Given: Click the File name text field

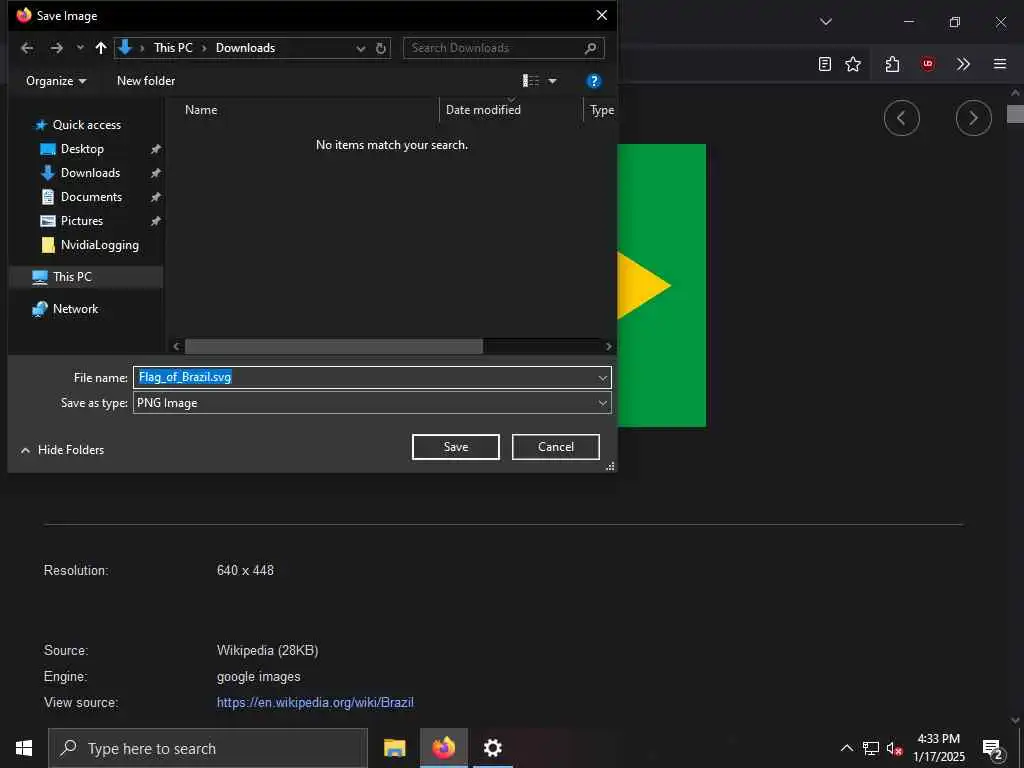Looking at the screenshot, I should pos(372,377).
